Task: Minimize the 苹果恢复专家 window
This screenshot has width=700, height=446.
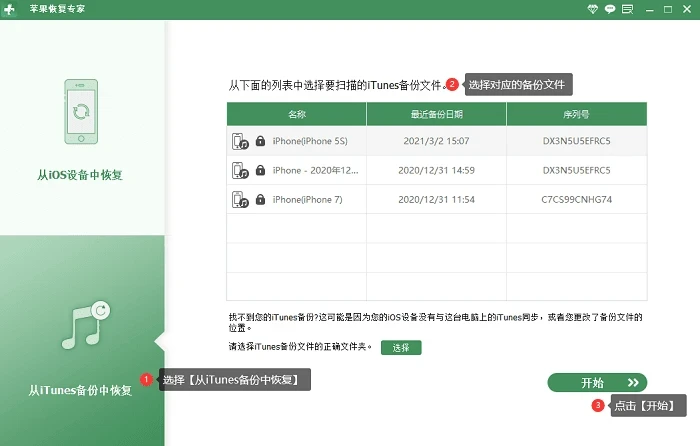Action: (x=650, y=9)
